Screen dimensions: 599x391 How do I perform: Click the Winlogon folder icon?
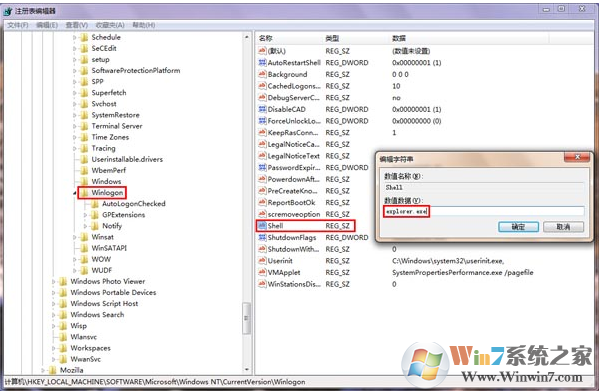tap(84, 192)
